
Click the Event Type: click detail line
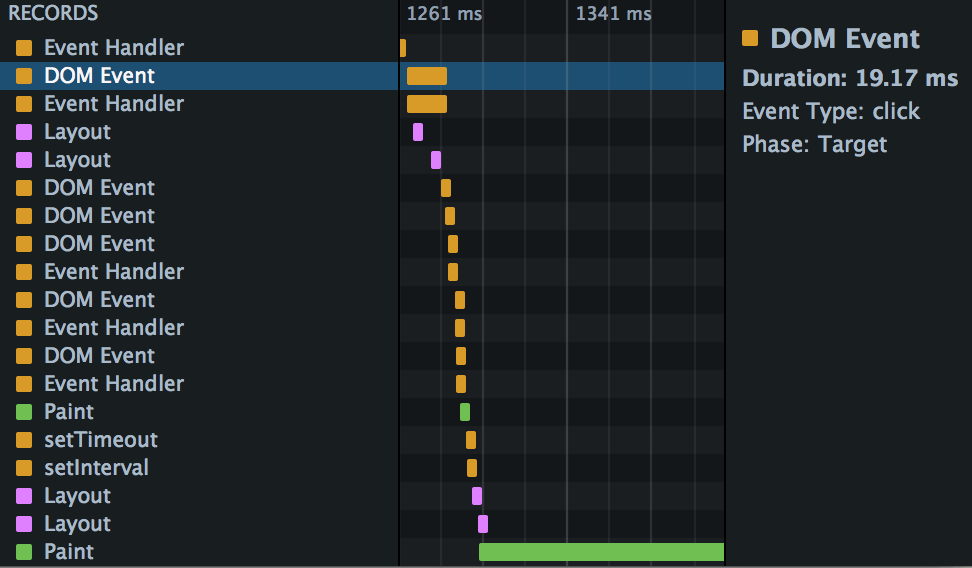click(831, 111)
